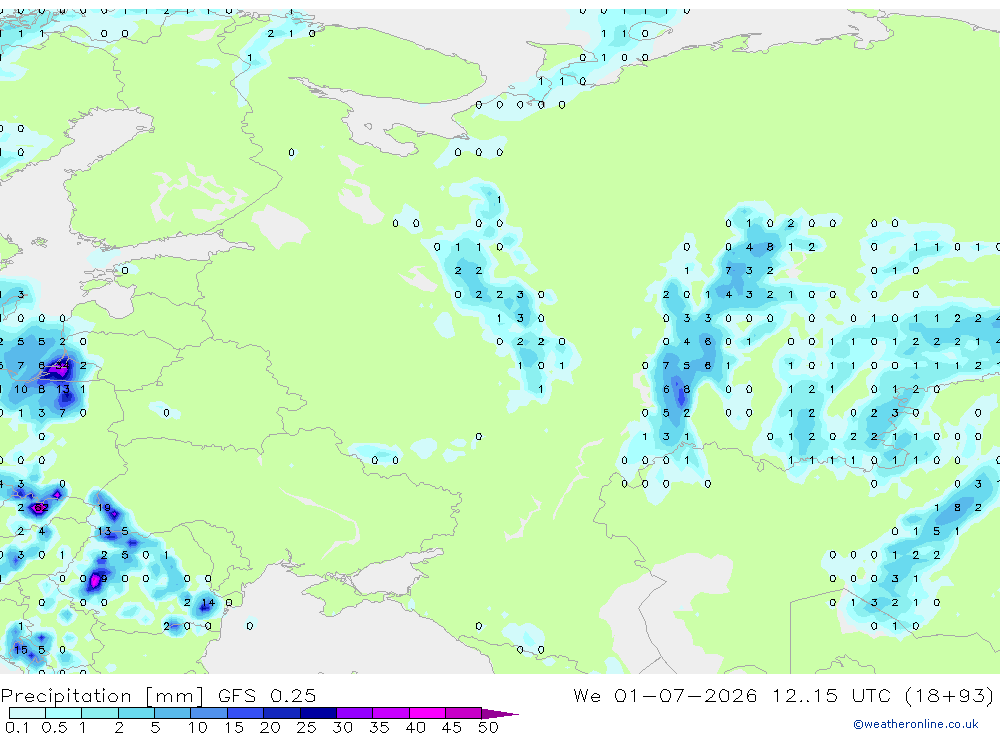Screen dimensions: 1000x733
Task: Click the legend label "10"
Action: pos(198,727)
